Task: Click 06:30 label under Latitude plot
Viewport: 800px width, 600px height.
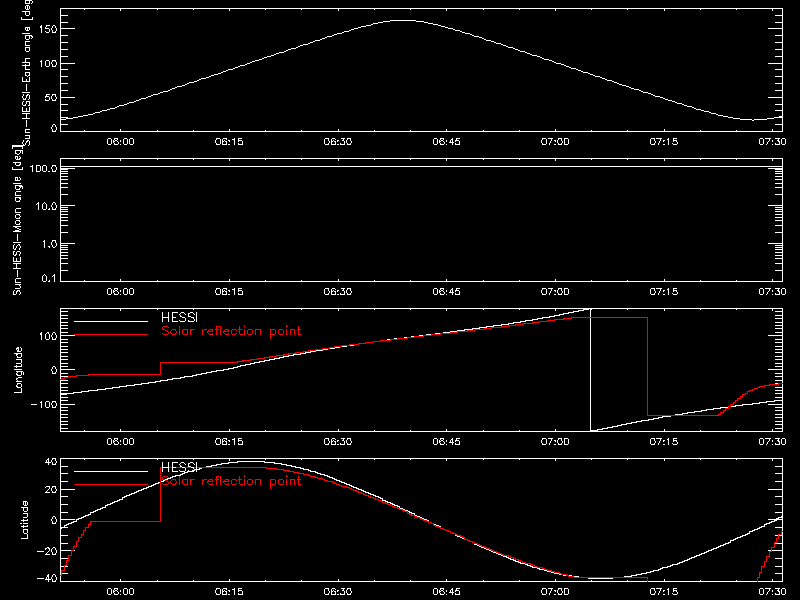Action: pos(338,592)
